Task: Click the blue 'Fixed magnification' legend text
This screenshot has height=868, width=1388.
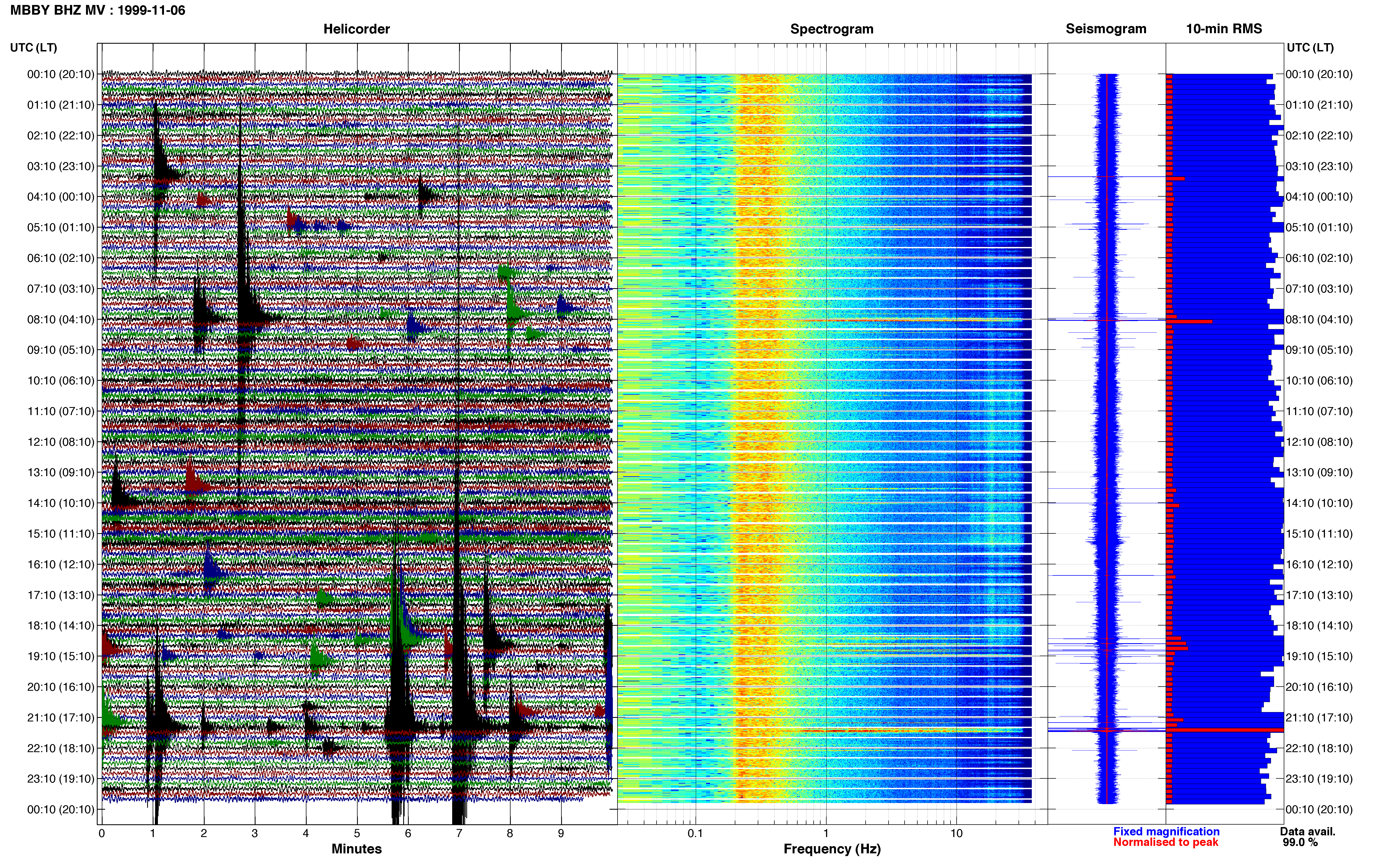Action: (x=1166, y=832)
